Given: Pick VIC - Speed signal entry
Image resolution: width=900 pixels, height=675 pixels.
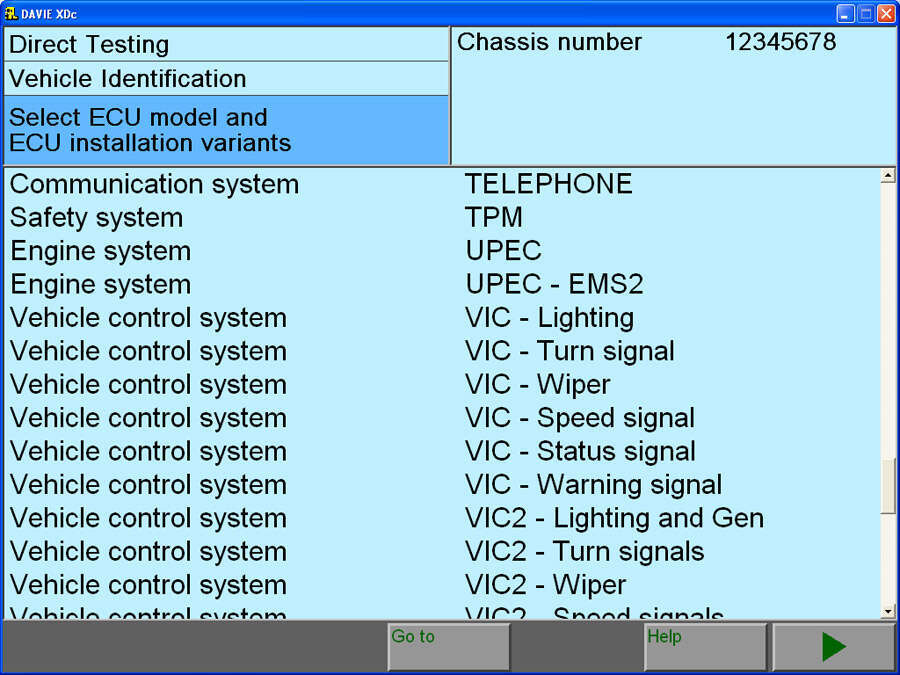Looking at the screenshot, I should 442,417.
